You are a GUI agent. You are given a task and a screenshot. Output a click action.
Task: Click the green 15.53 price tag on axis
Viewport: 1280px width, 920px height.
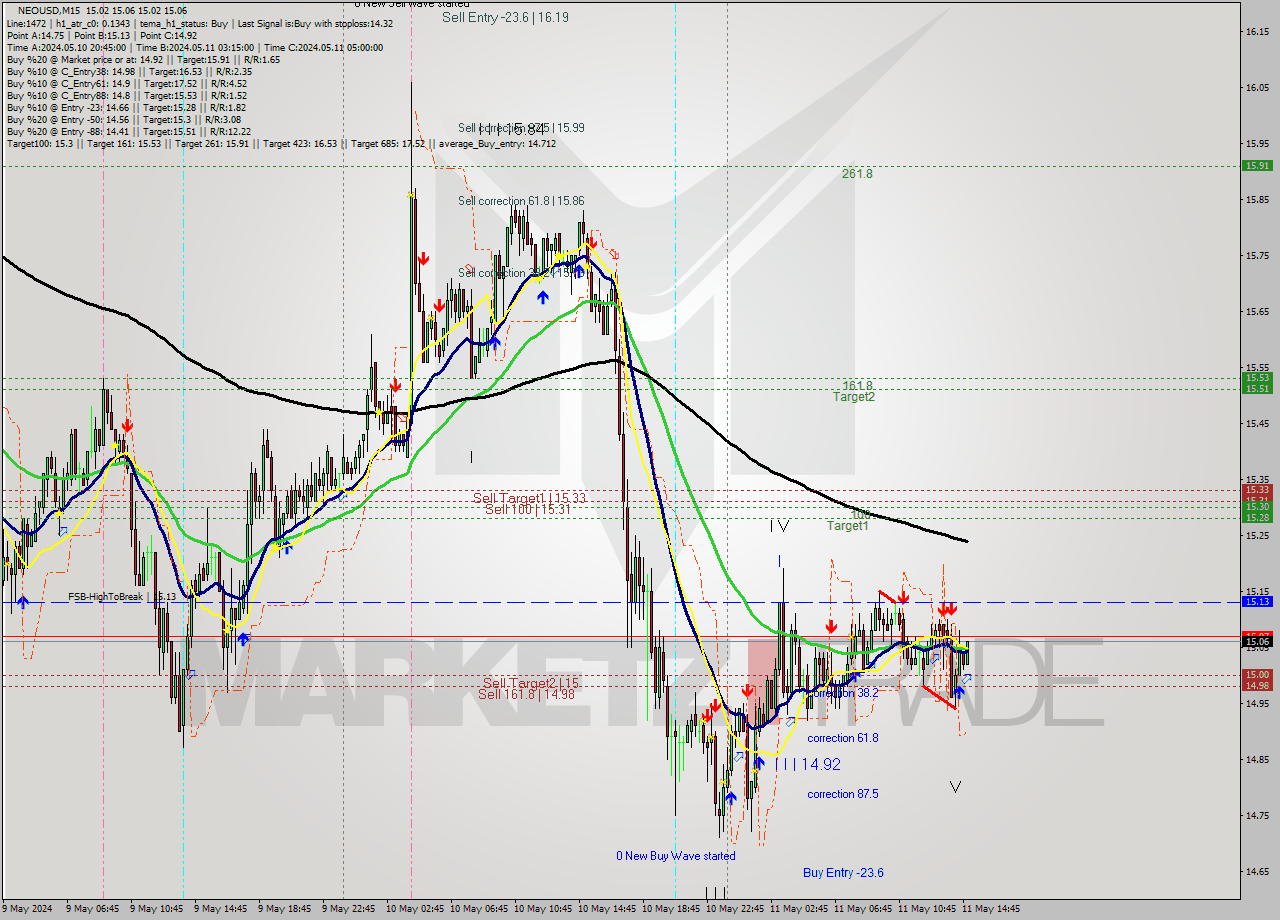pos(1256,378)
